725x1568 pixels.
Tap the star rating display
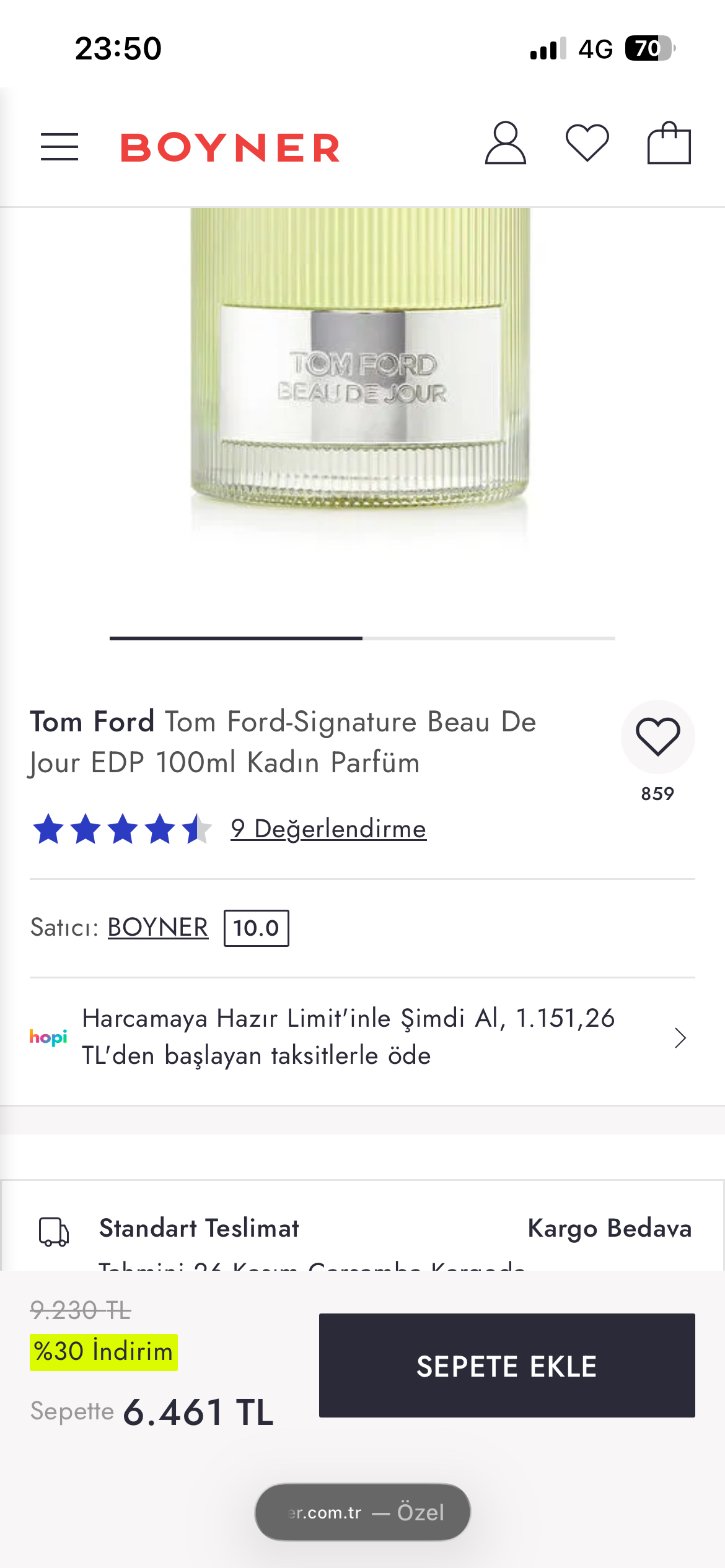coord(122,829)
